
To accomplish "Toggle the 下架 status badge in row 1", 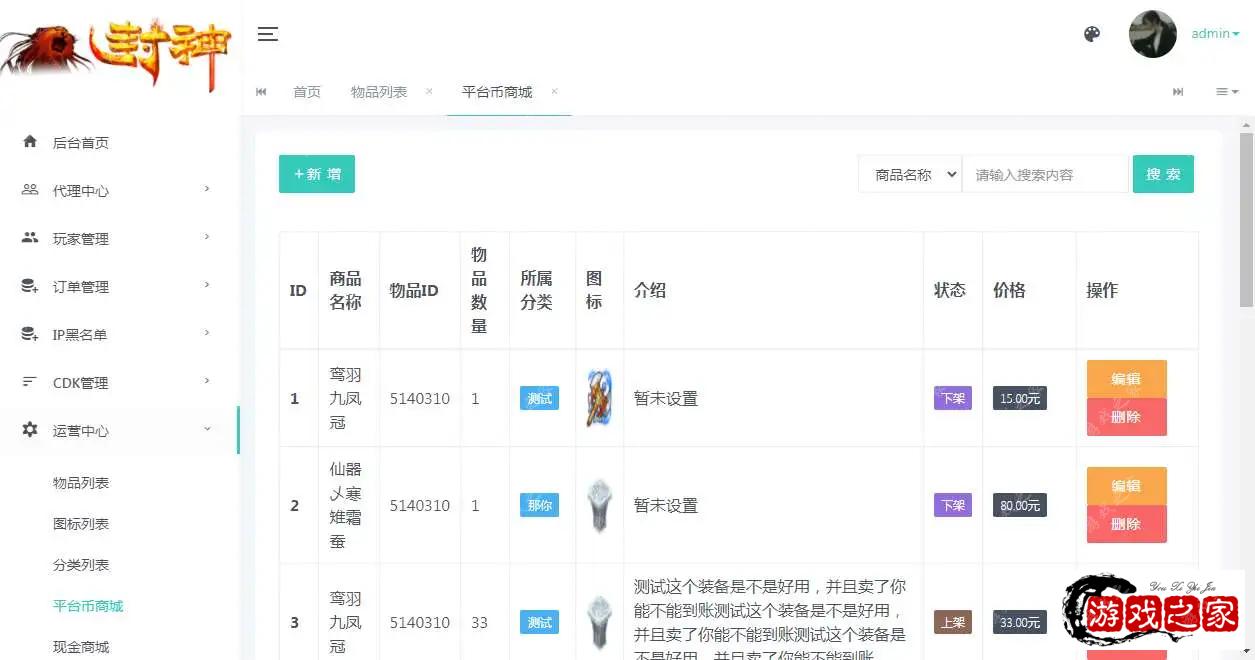I will 952,398.
